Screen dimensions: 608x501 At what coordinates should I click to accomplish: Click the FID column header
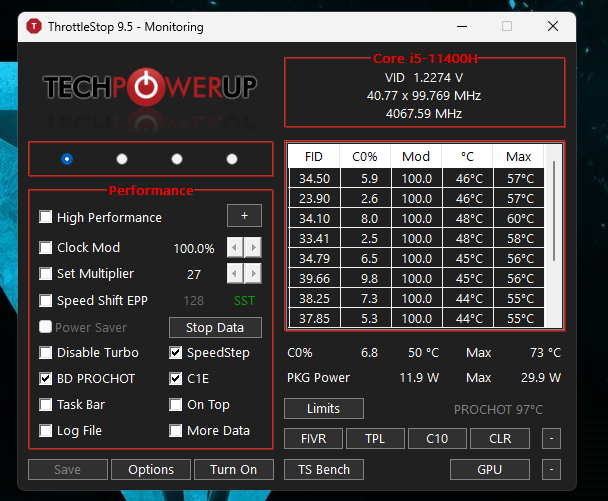314,156
